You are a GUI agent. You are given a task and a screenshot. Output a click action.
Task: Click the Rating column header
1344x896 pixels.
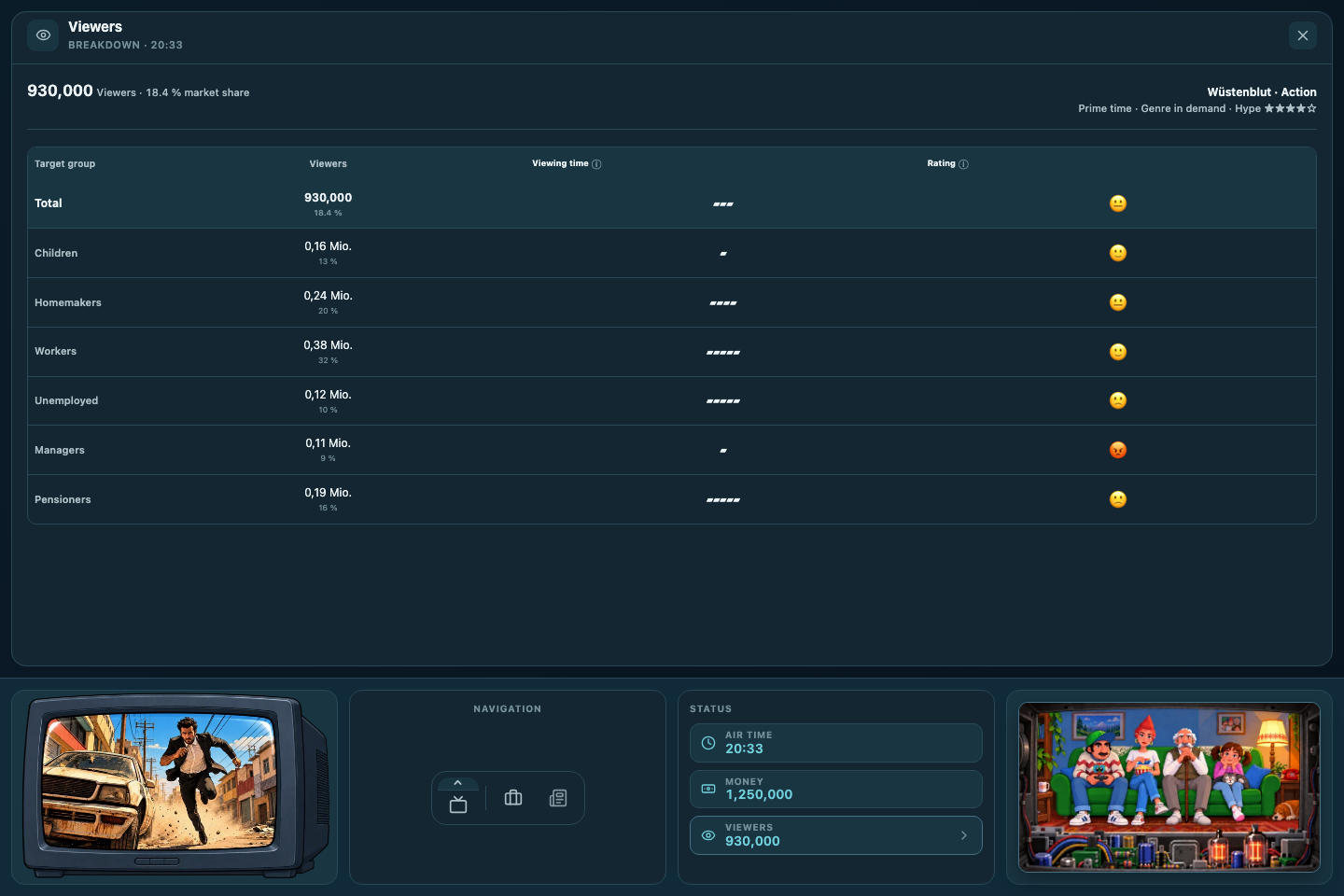[x=941, y=163]
